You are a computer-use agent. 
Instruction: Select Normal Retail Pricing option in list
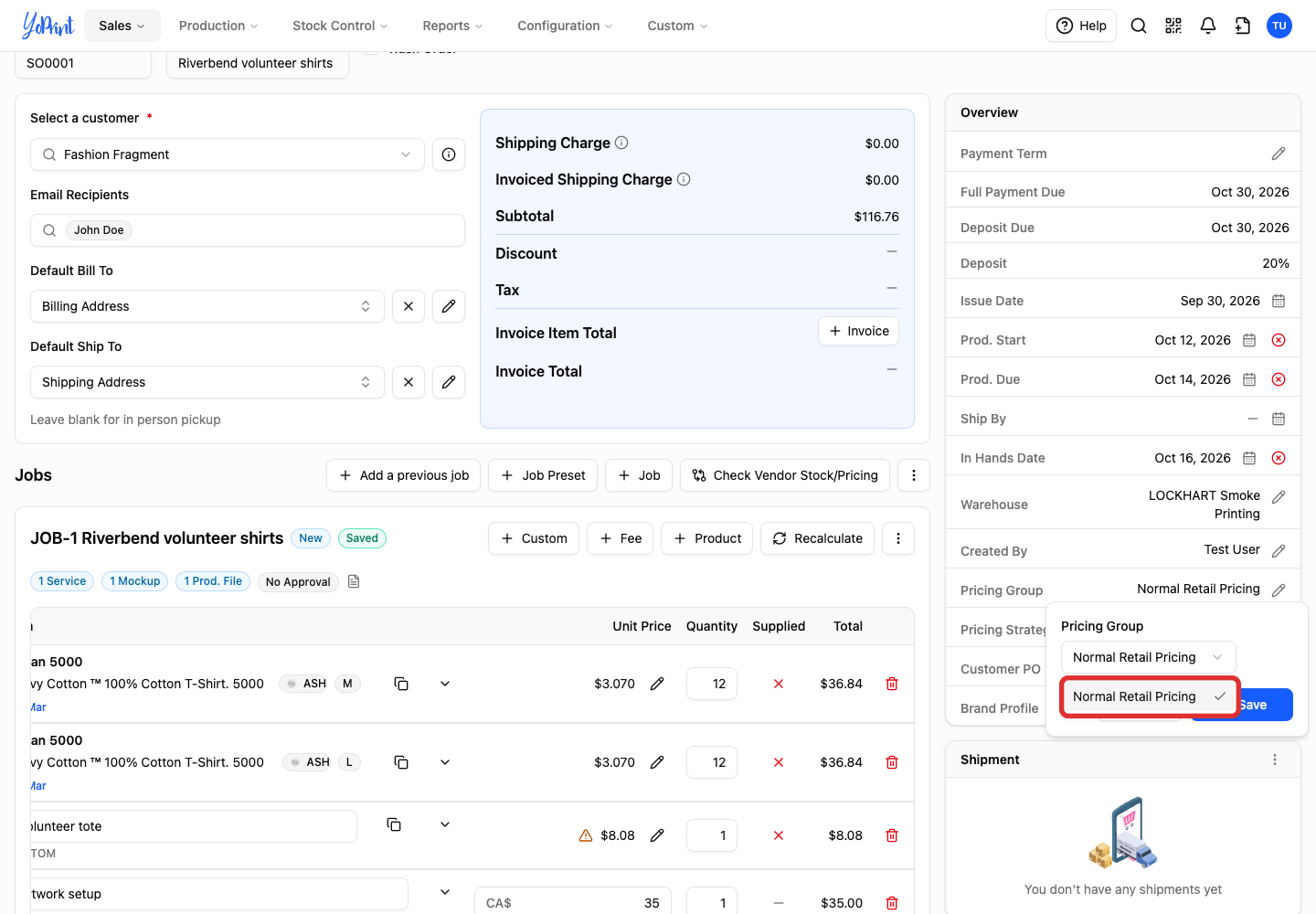(1149, 696)
